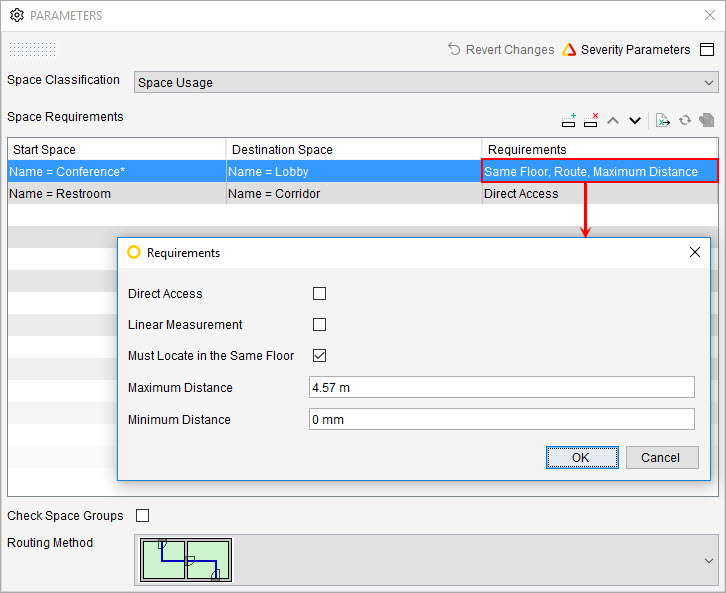
Task: Move the selected row up
Action: (613, 121)
